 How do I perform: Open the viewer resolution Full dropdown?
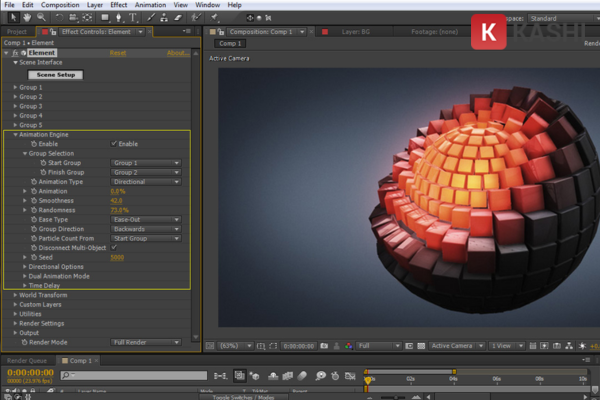tap(378, 346)
